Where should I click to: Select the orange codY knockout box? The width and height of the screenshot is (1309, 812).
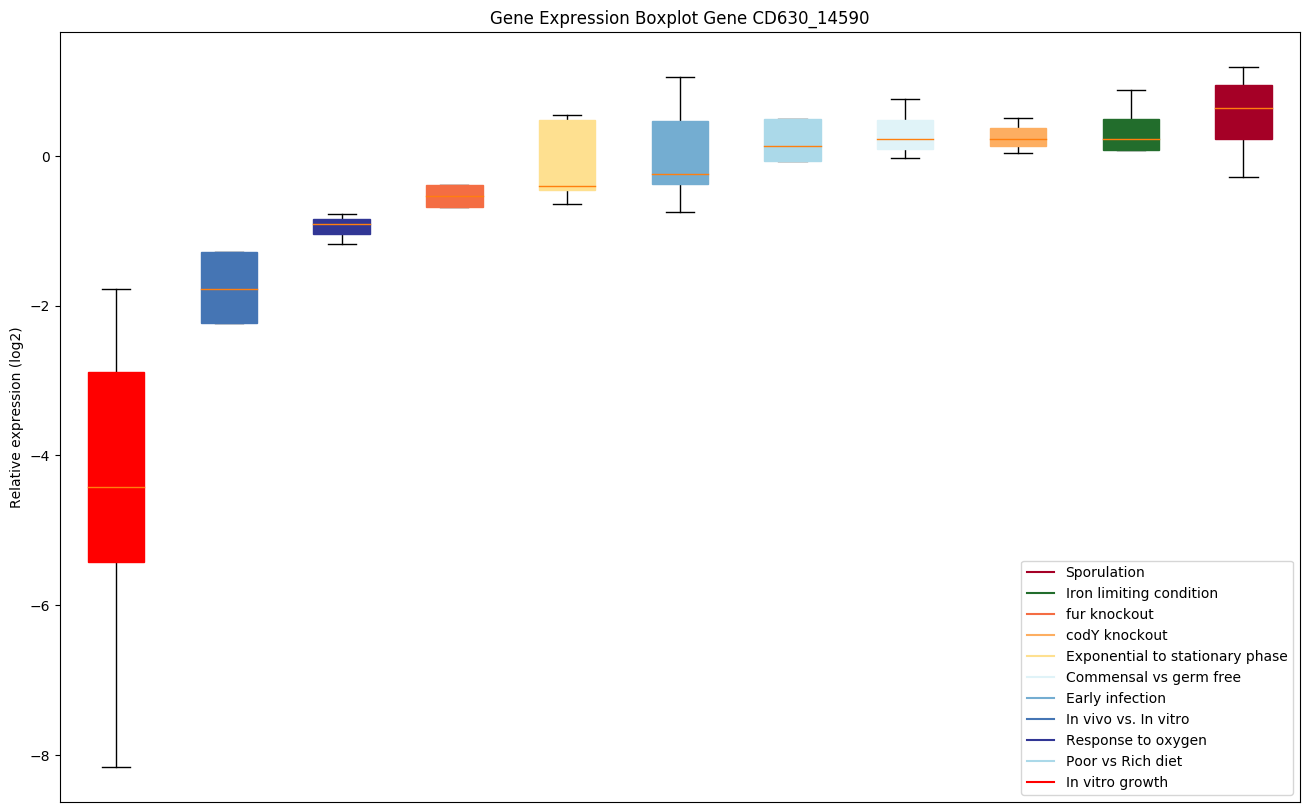tap(1018, 137)
